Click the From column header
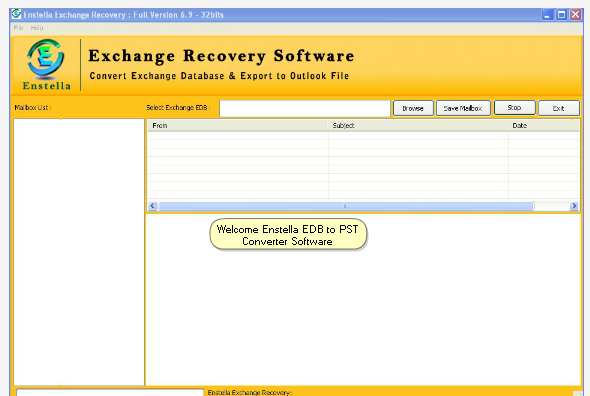Image resolution: width=590 pixels, height=396 pixels. coord(237,126)
